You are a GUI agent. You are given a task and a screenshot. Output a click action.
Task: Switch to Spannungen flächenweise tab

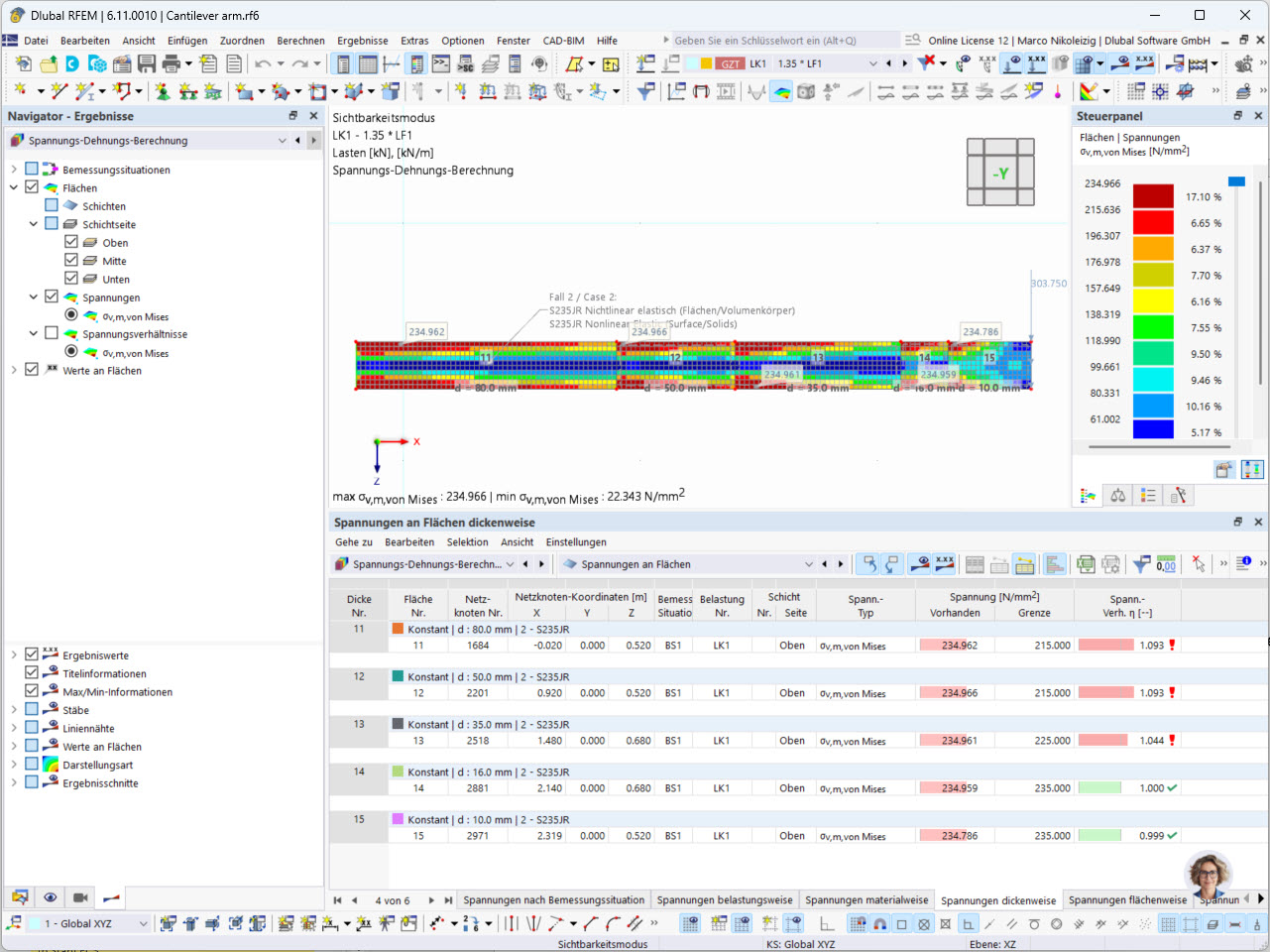click(x=1127, y=900)
